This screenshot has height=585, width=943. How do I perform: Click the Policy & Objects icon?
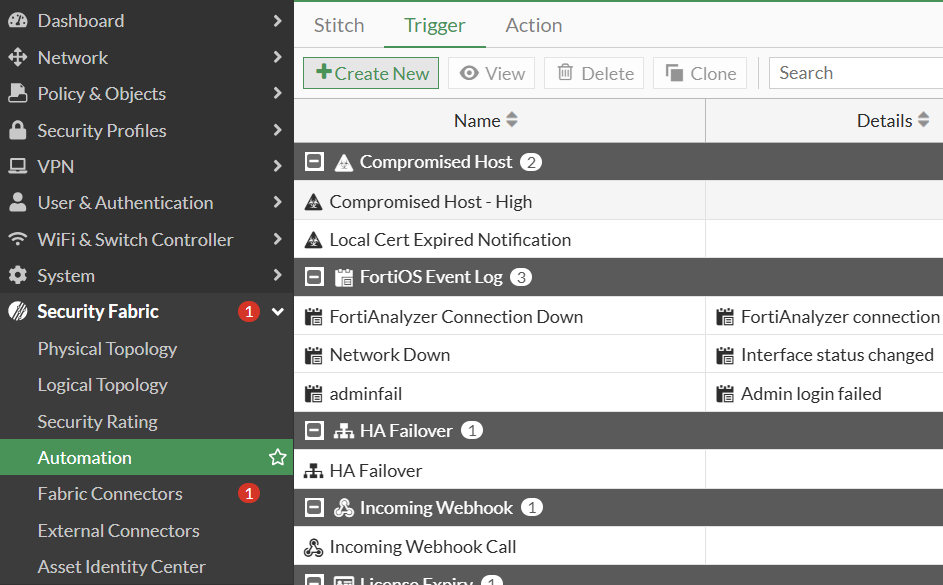[17, 93]
